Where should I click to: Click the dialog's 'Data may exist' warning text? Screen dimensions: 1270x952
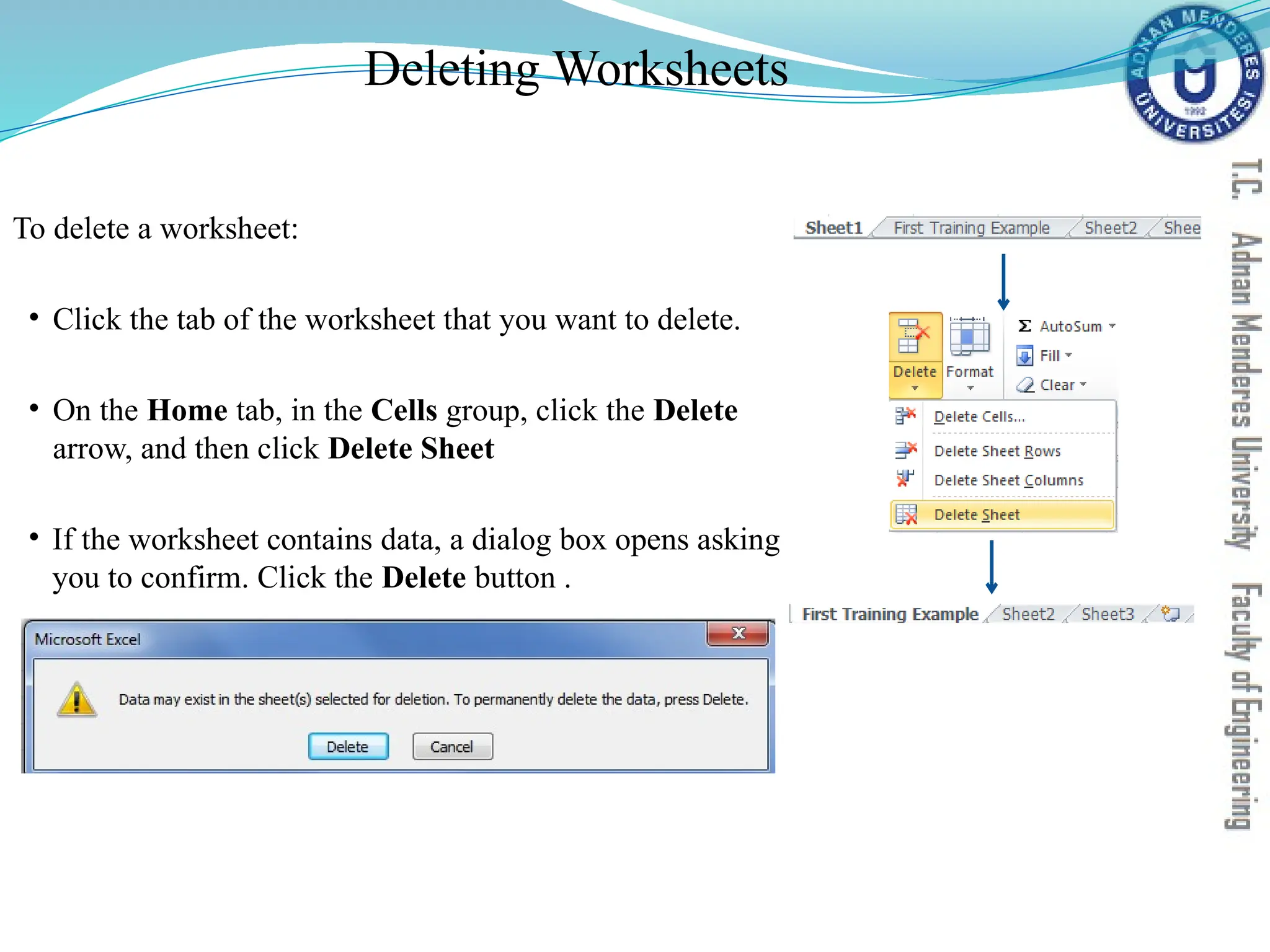click(433, 699)
